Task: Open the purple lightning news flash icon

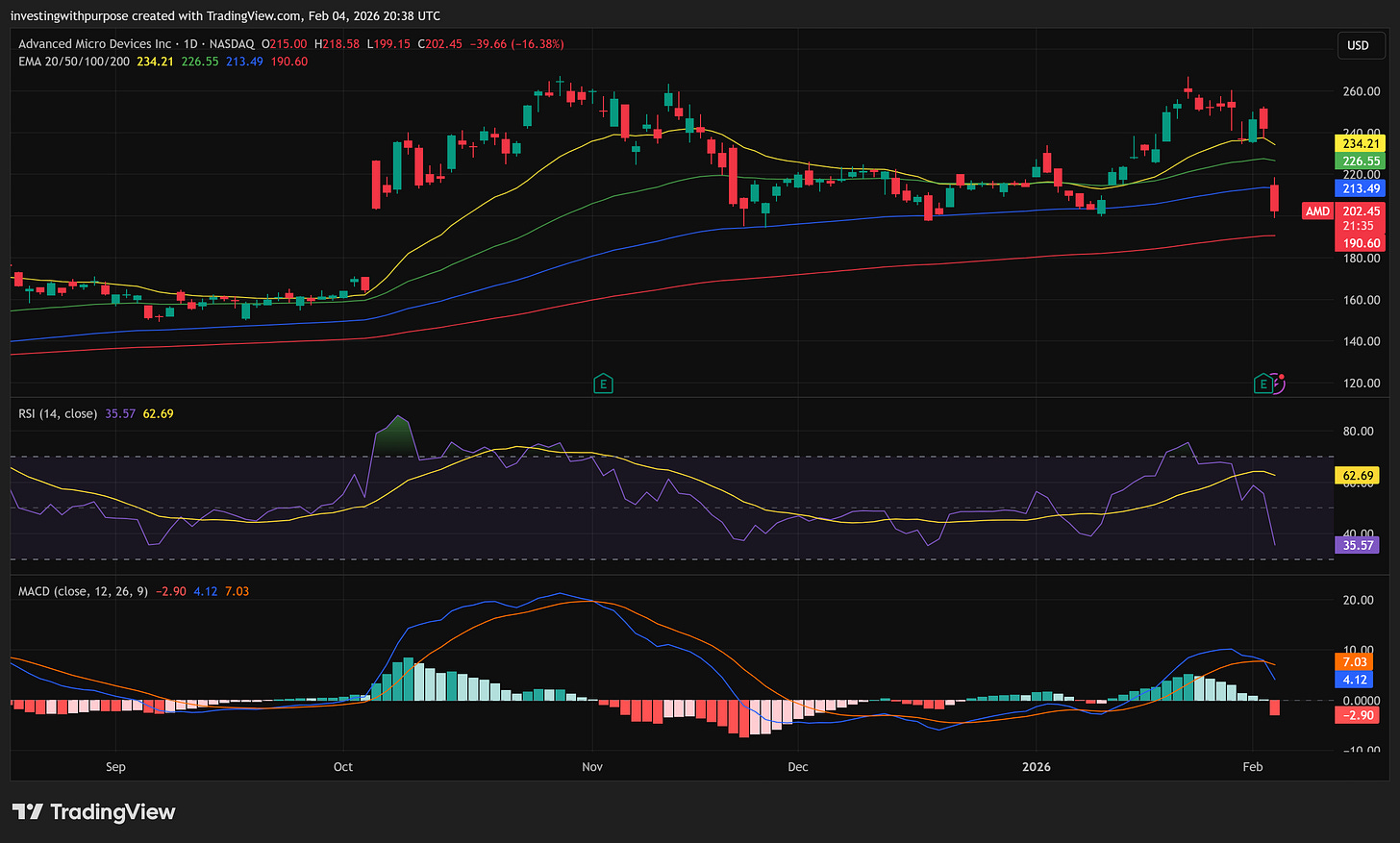Action: tap(1277, 384)
